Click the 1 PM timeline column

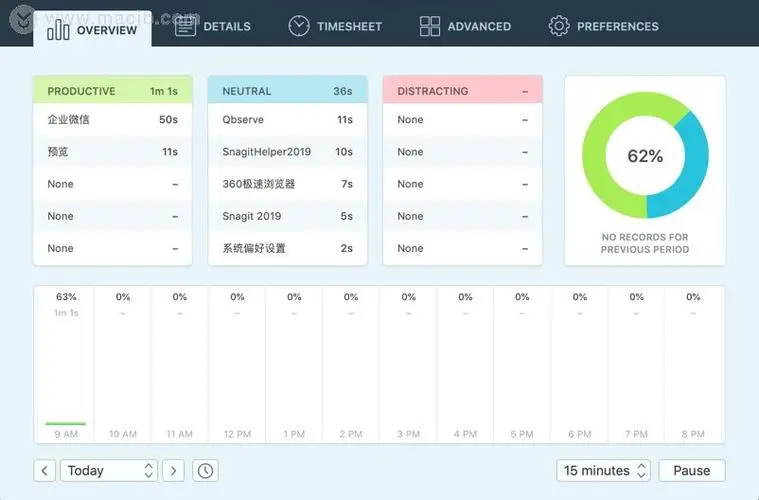(294, 364)
